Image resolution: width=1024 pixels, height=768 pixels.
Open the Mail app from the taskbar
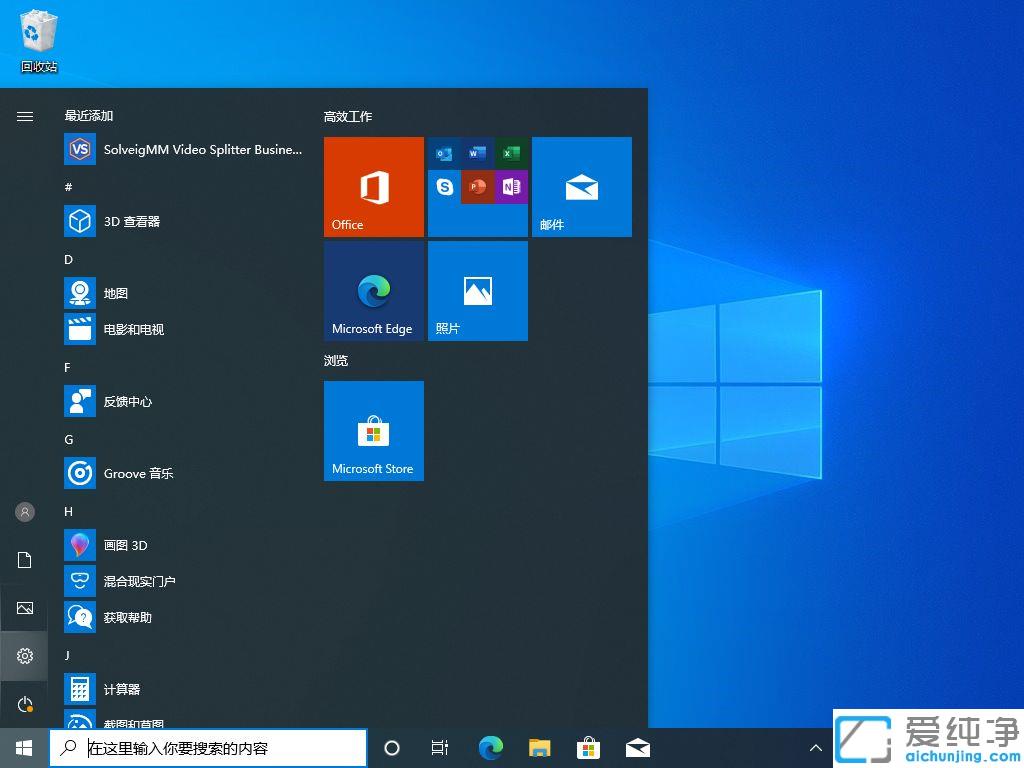[x=637, y=747]
